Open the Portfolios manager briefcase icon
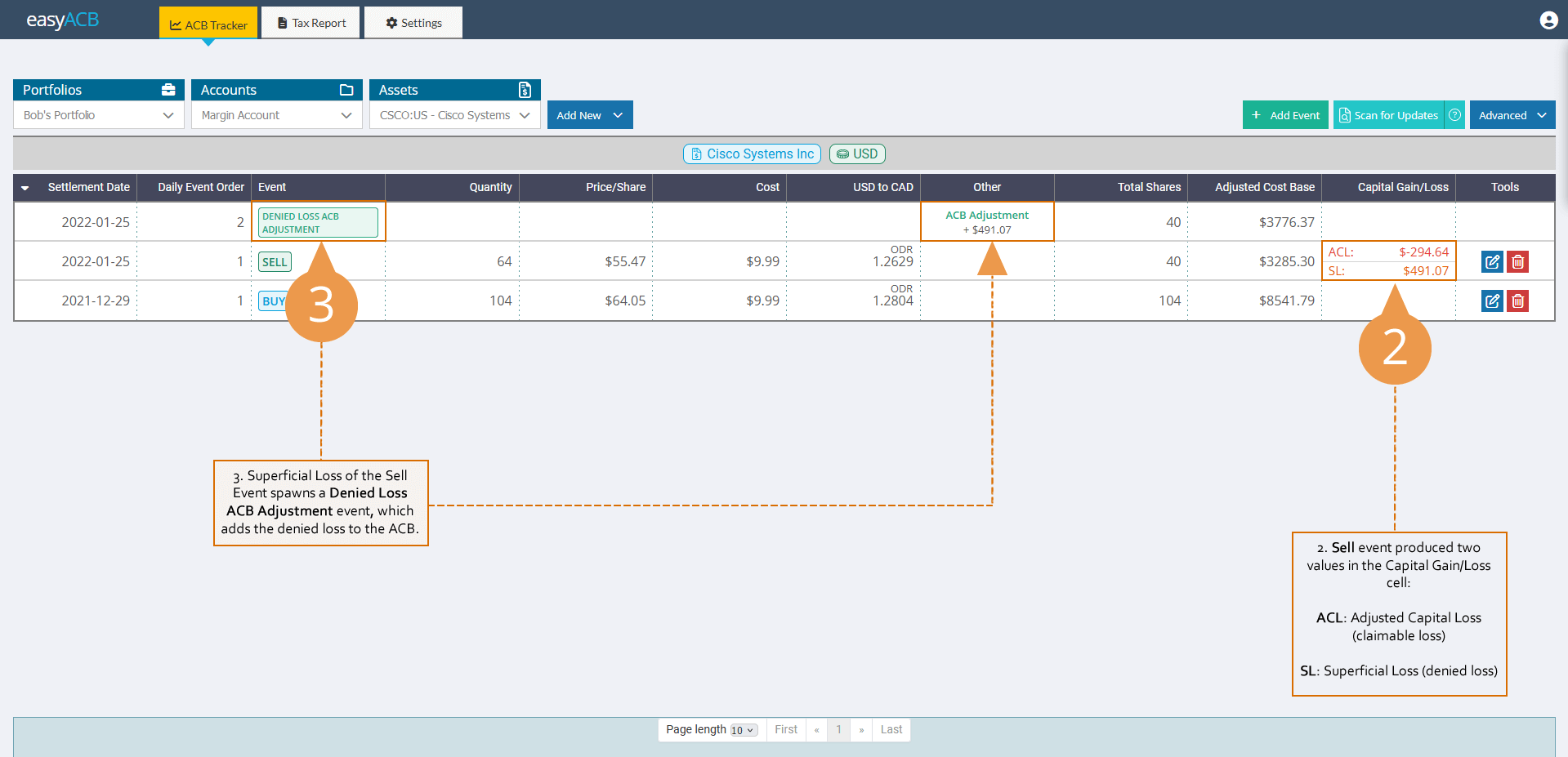Image resolution: width=1568 pixels, height=757 pixels. 168,89
